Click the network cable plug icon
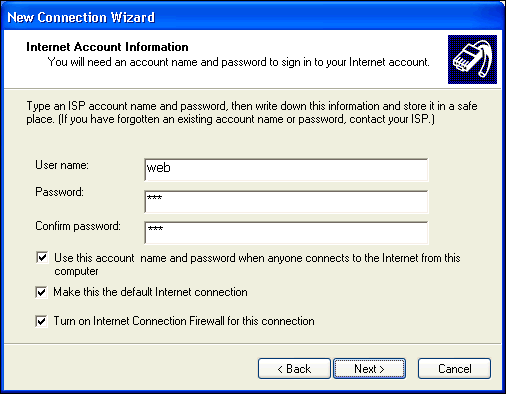Image resolution: width=506 pixels, height=394 pixels. coord(472,59)
